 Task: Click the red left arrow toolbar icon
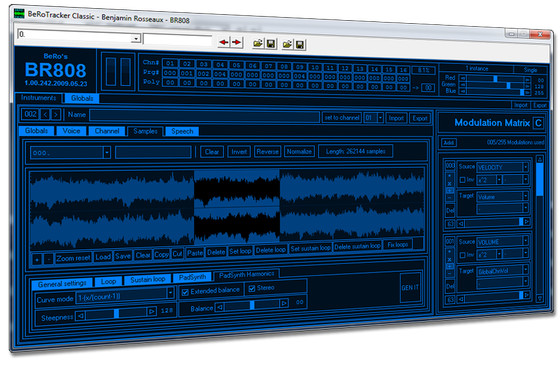(224, 42)
